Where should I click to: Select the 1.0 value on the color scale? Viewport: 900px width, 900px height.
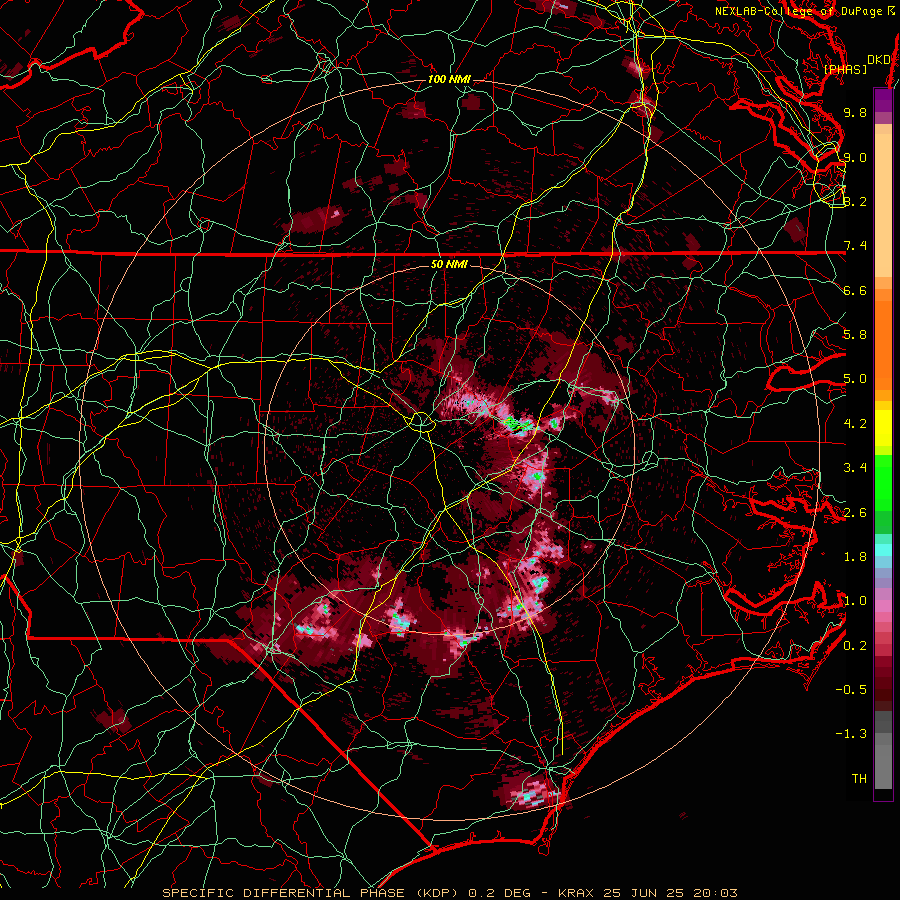(x=855, y=601)
